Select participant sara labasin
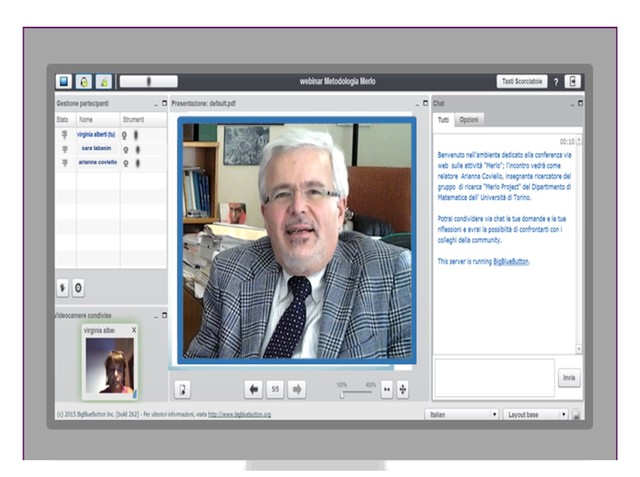Screen dimensions: 640x477 point(96,148)
